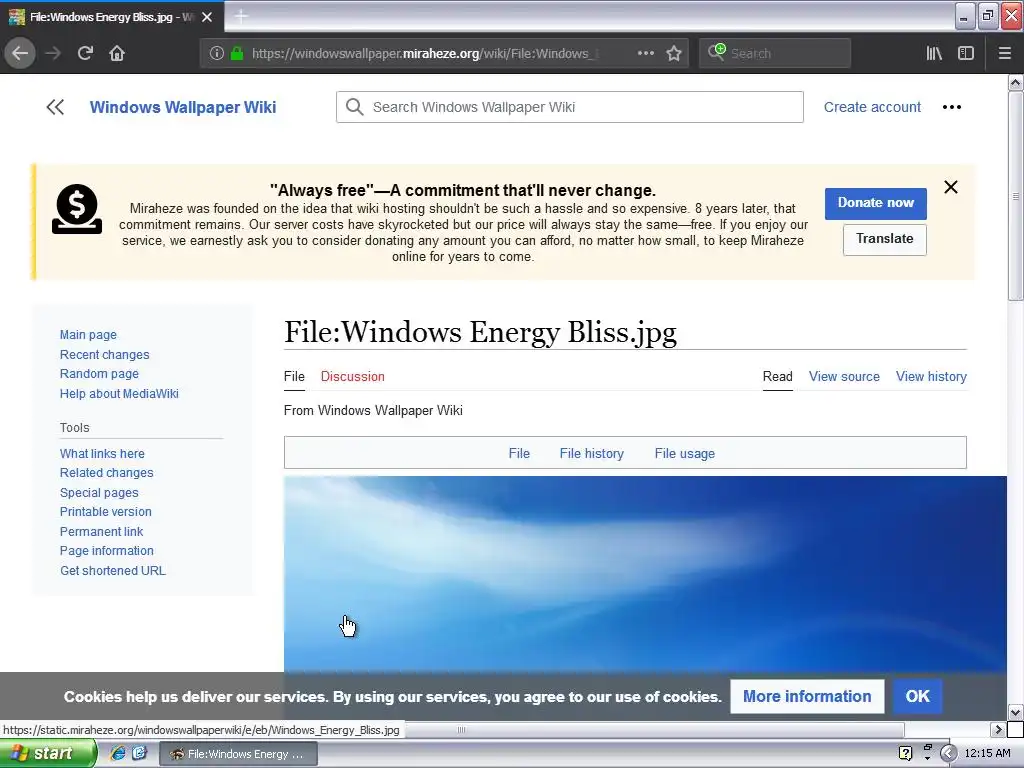Open What links here tool
The height and width of the screenshot is (768, 1024).
[102, 453]
